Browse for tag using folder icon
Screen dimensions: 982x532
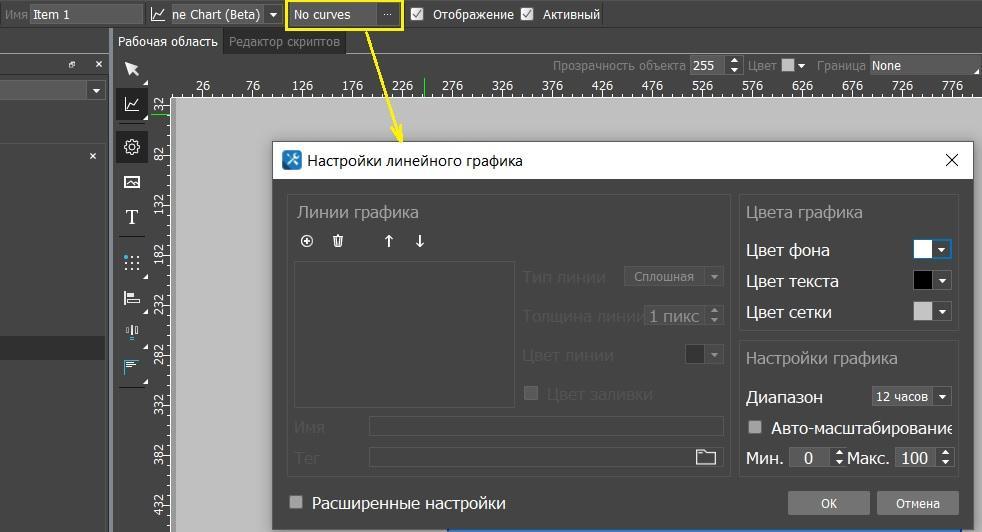coord(706,457)
